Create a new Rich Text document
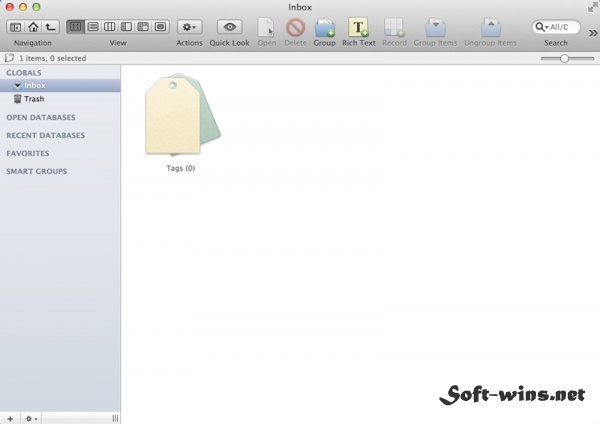This screenshot has height=424, width=600. (359, 28)
